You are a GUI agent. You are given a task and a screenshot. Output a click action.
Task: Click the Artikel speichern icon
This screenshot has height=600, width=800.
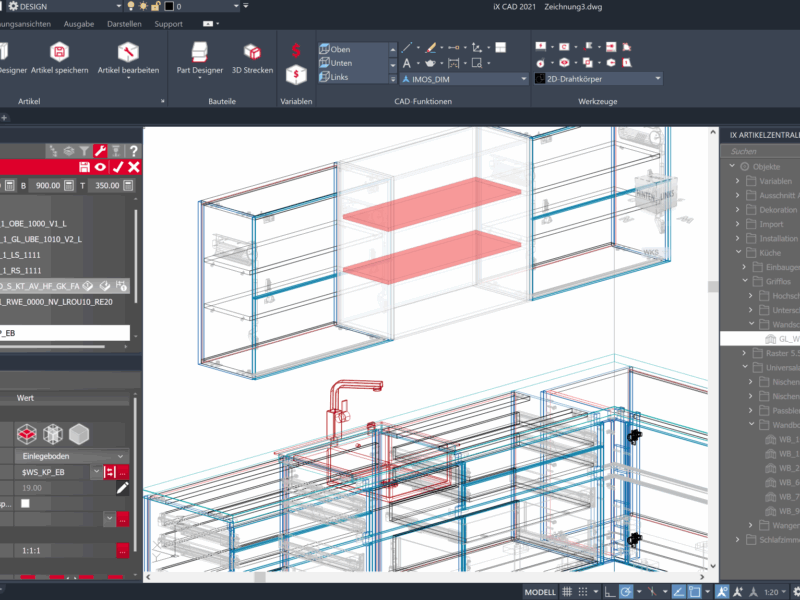(x=59, y=54)
